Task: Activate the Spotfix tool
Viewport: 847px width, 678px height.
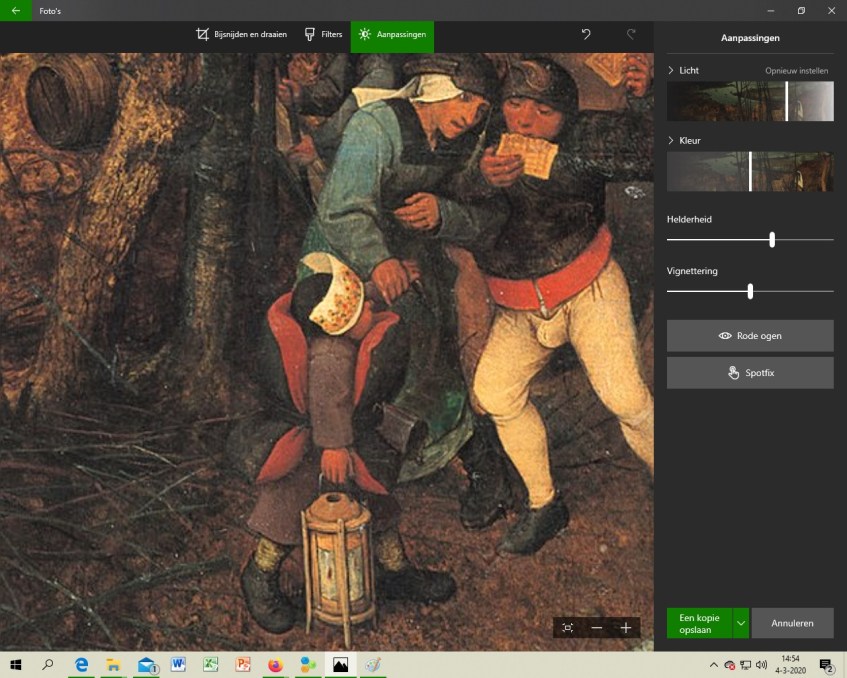Action: coord(749,373)
